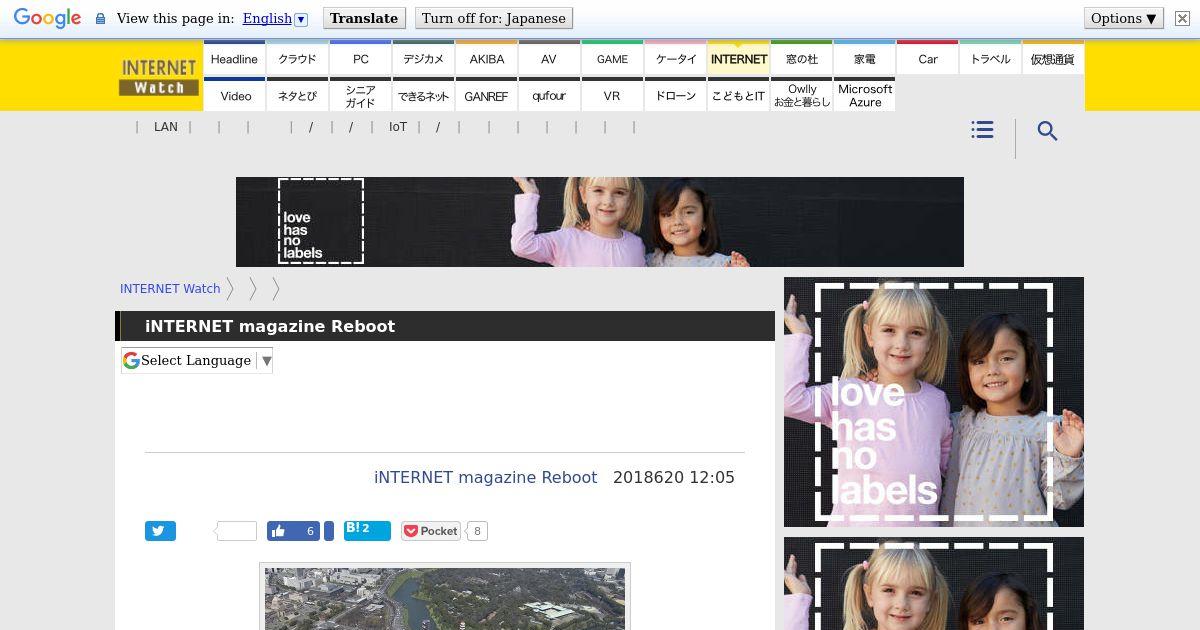Save the article to Pocket

pyautogui.click(x=431, y=531)
